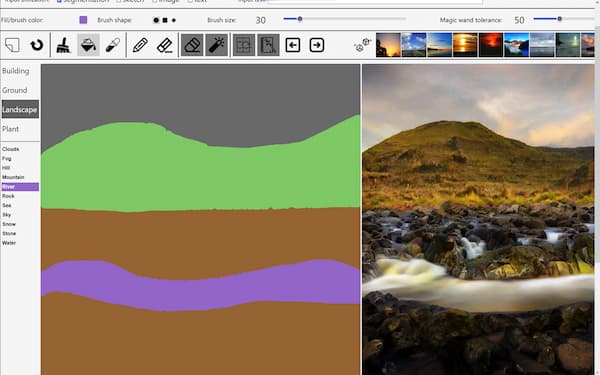Switch to the Plant category
The height and width of the screenshot is (375, 600).
tap(10, 129)
